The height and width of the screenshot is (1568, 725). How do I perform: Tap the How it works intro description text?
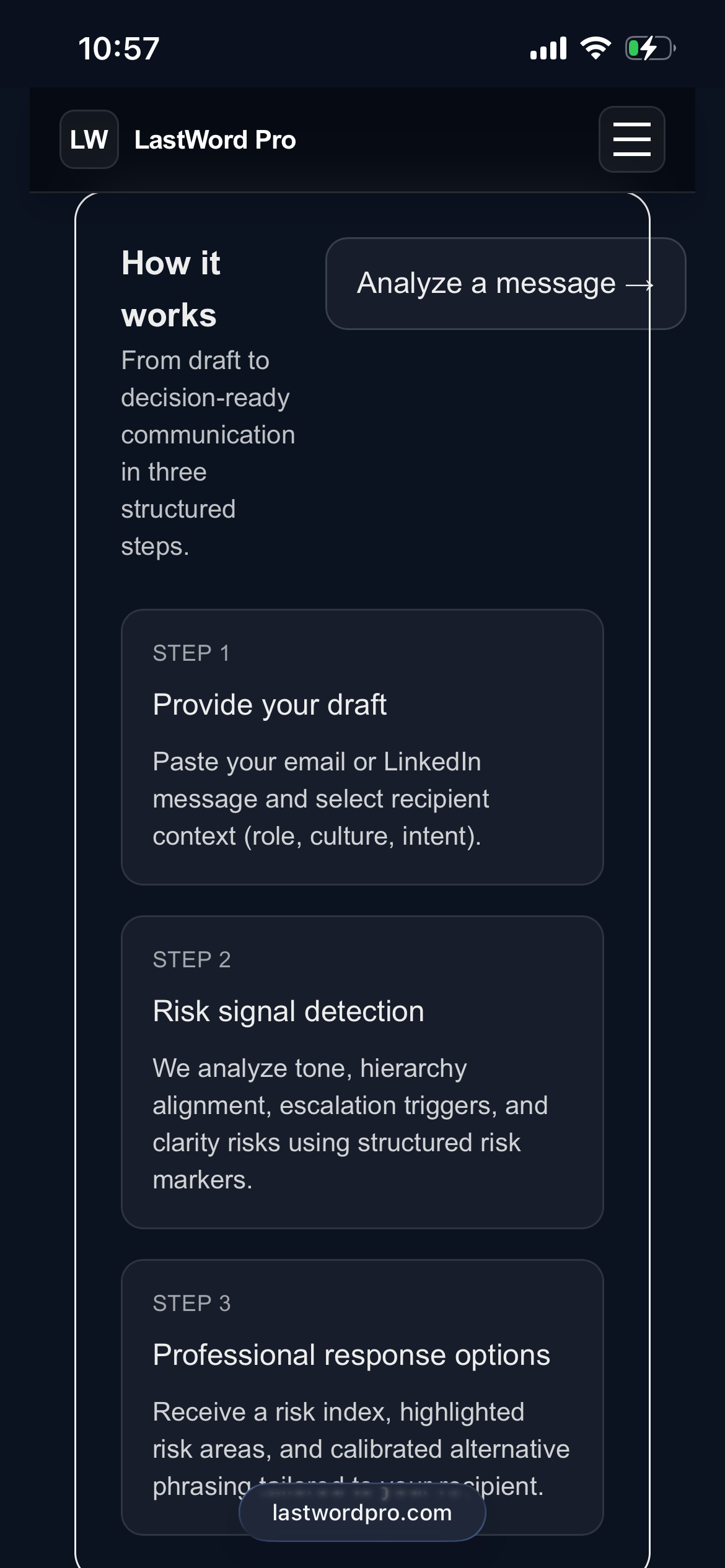click(x=208, y=452)
